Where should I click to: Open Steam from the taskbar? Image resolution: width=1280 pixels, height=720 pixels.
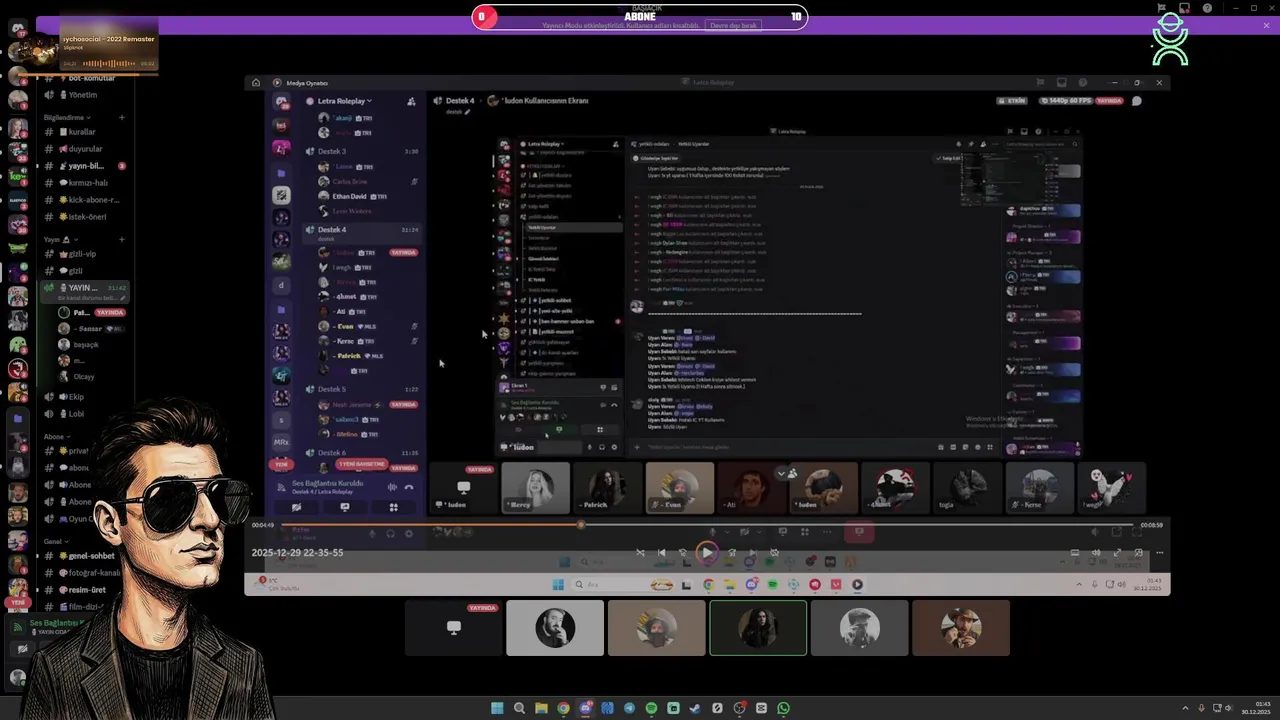(x=695, y=708)
